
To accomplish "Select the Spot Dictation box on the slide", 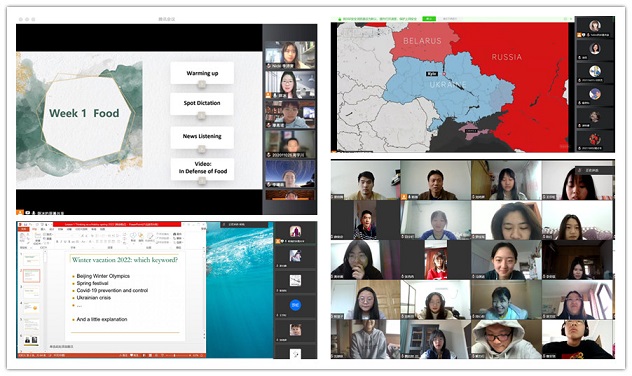I will (202, 103).
